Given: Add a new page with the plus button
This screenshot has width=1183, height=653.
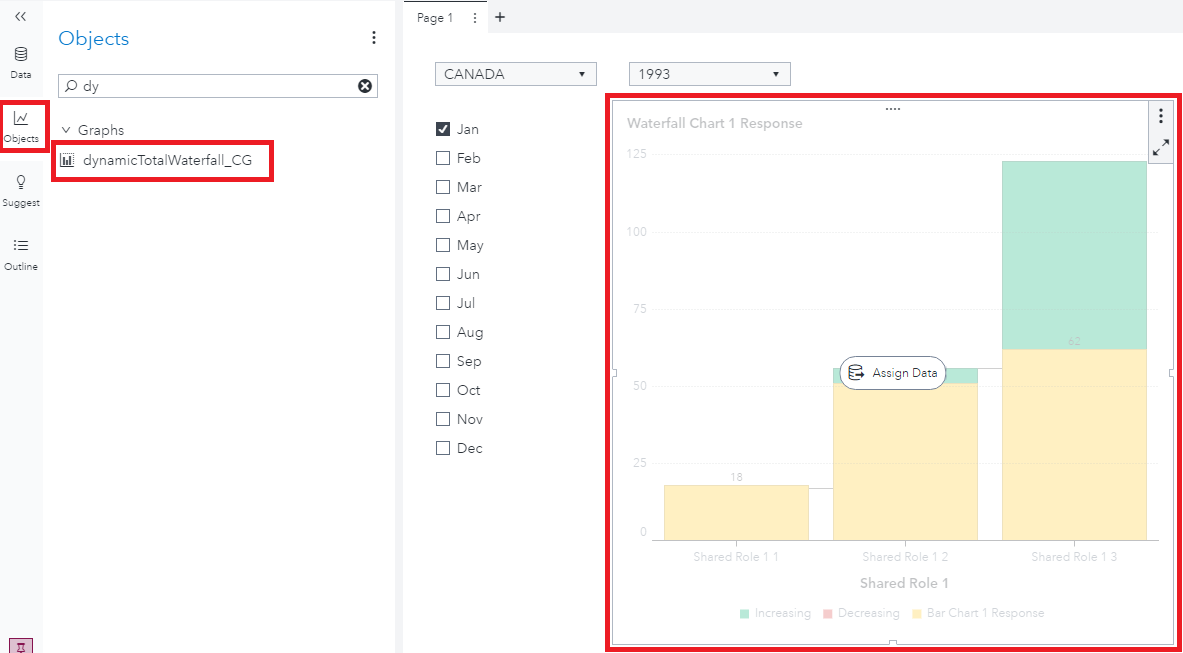Looking at the screenshot, I should (x=499, y=17).
